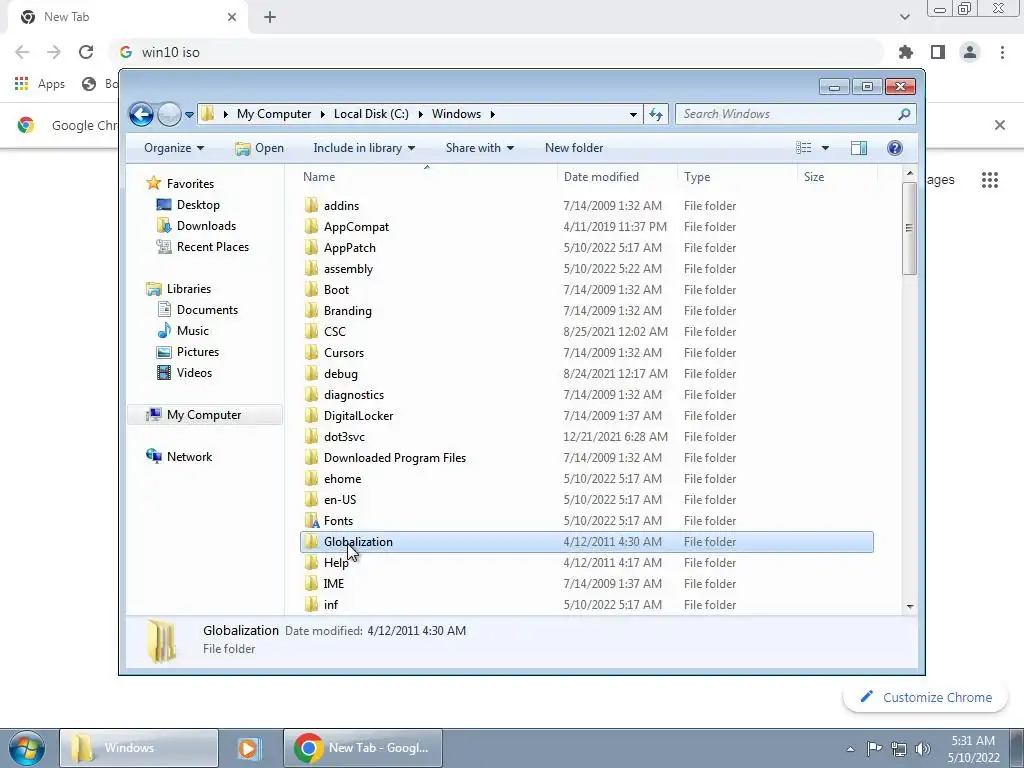Toggle Chrome side panel
Screen dimensions: 1024x768
pos(938,52)
